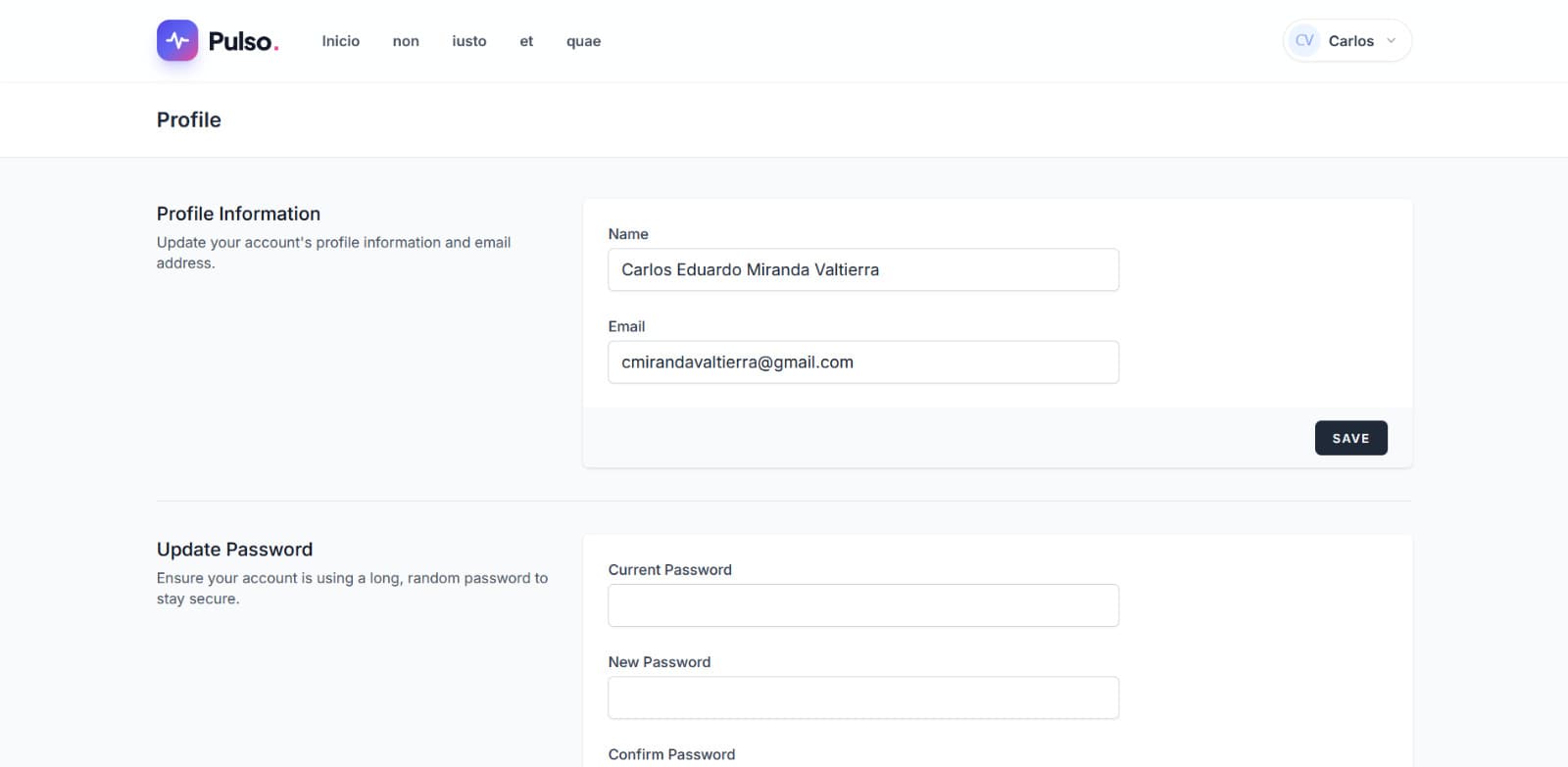1568x767 pixels.
Task: Click into the Current Password field
Action: click(863, 605)
